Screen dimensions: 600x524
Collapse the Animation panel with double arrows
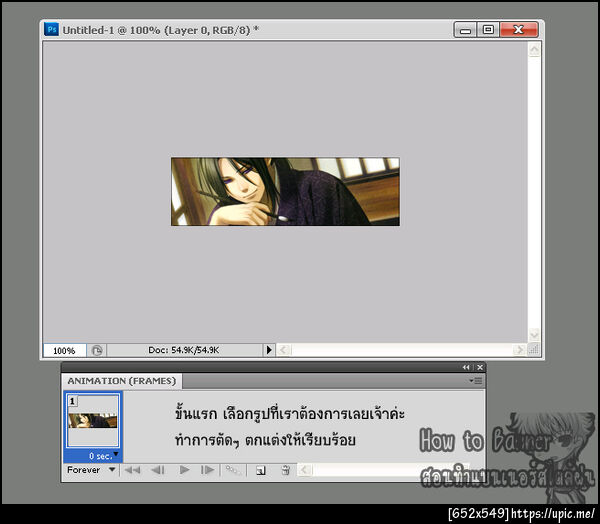pyautogui.click(x=466, y=367)
